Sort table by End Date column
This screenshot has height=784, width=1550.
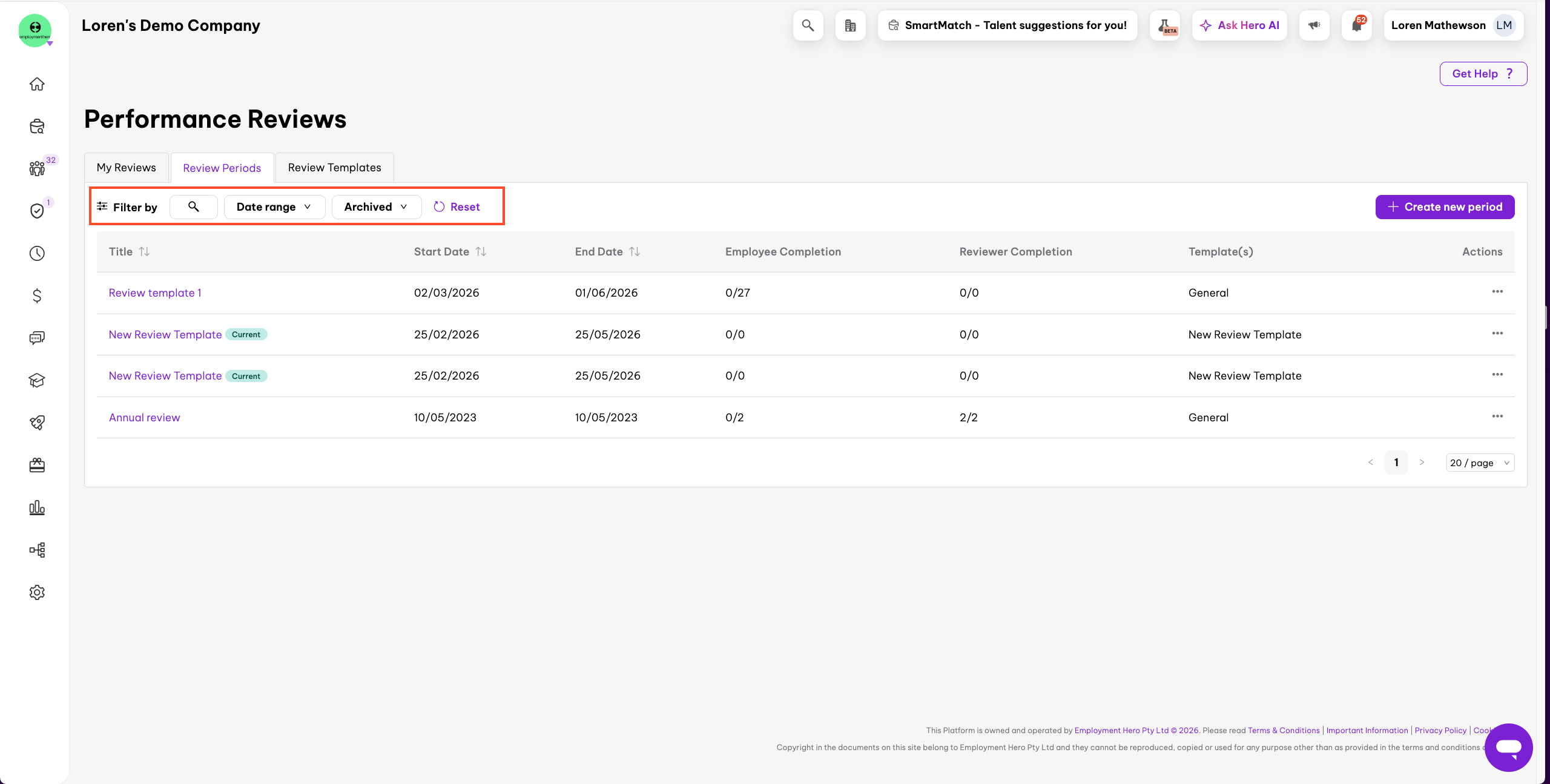pyautogui.click(x=635, y=251)
